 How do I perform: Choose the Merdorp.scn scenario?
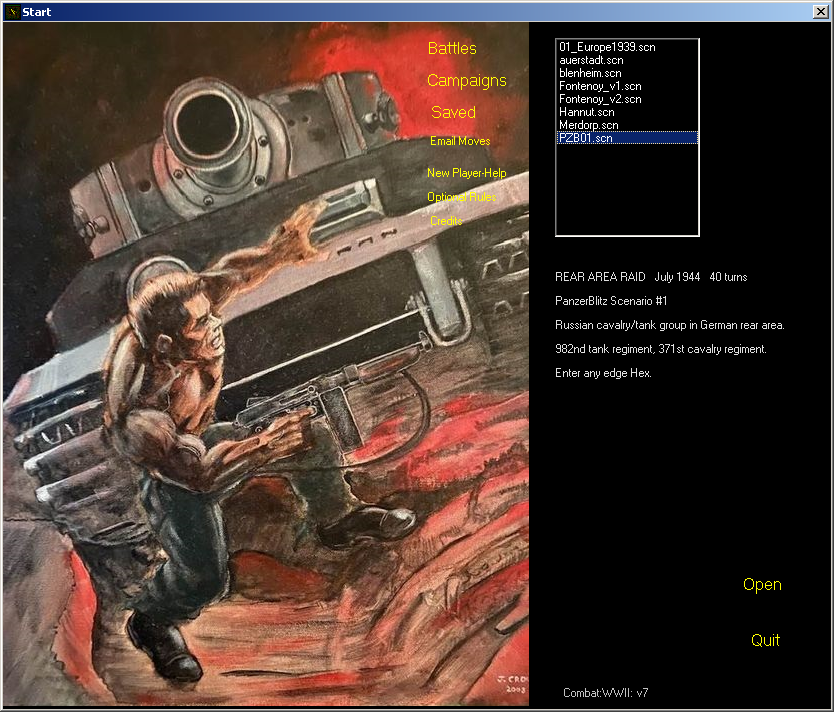click(x=588, y=125)
